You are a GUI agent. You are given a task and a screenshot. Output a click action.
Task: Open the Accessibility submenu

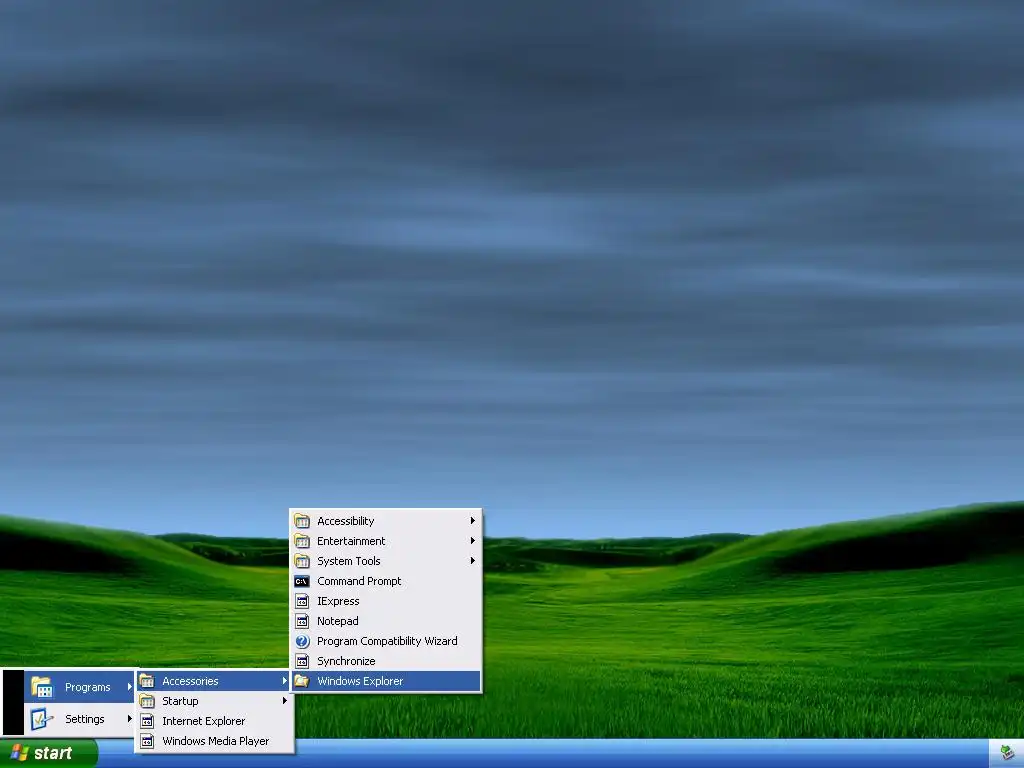[x=386, y=520]
